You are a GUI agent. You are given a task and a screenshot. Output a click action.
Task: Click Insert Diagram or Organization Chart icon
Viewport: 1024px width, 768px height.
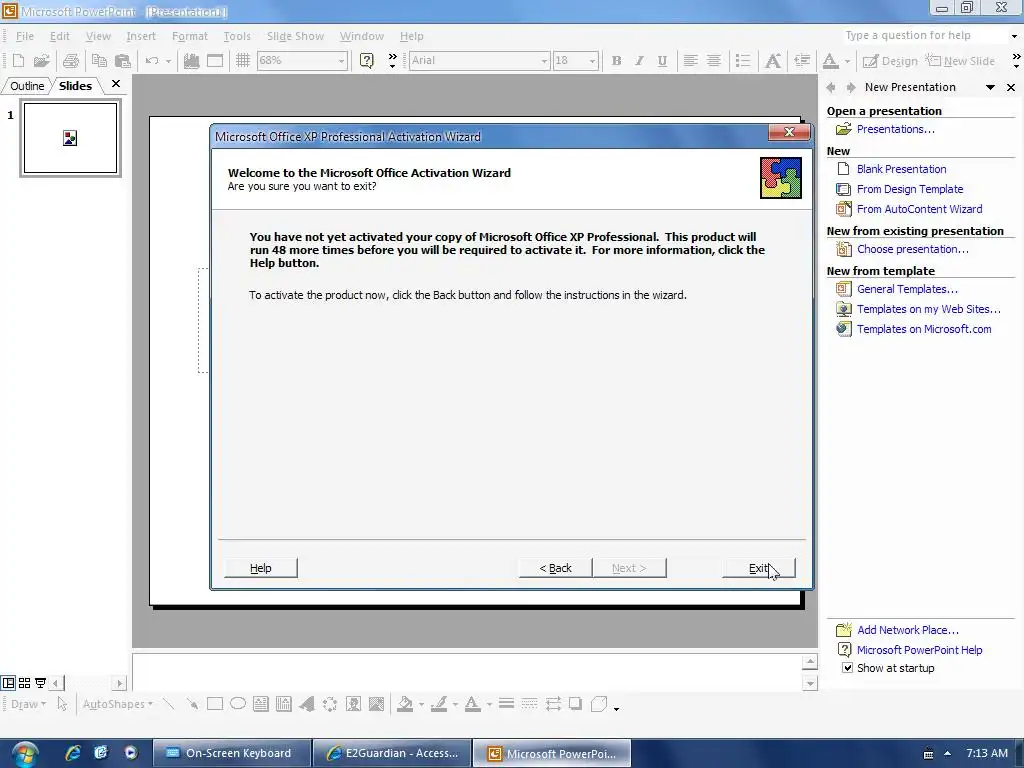point(330,704)
